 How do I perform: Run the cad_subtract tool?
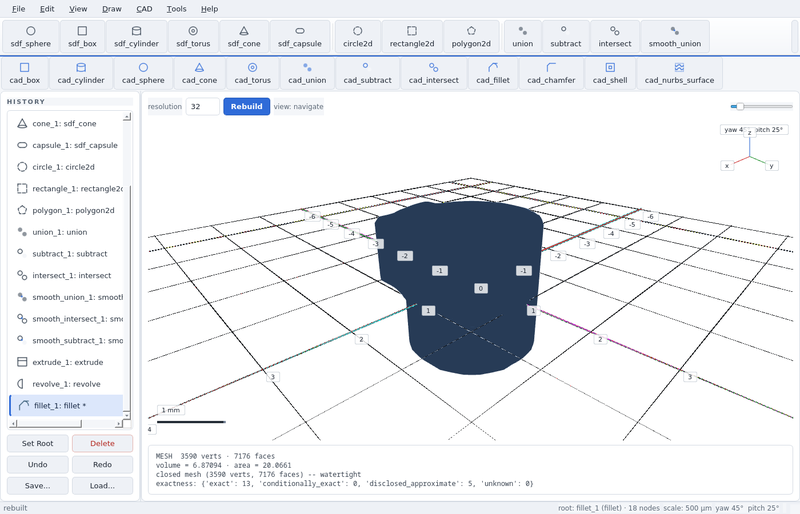367,73
